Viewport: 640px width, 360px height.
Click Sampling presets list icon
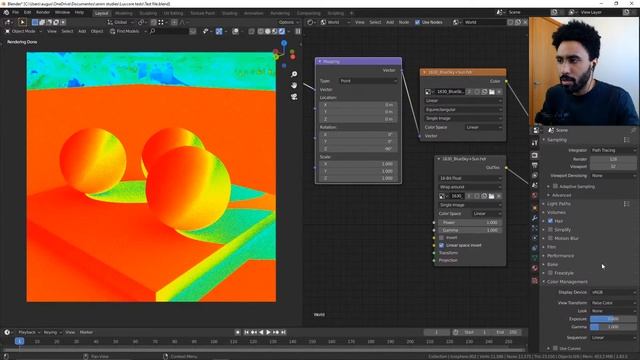pyautogui.click(x=627, y=140)
